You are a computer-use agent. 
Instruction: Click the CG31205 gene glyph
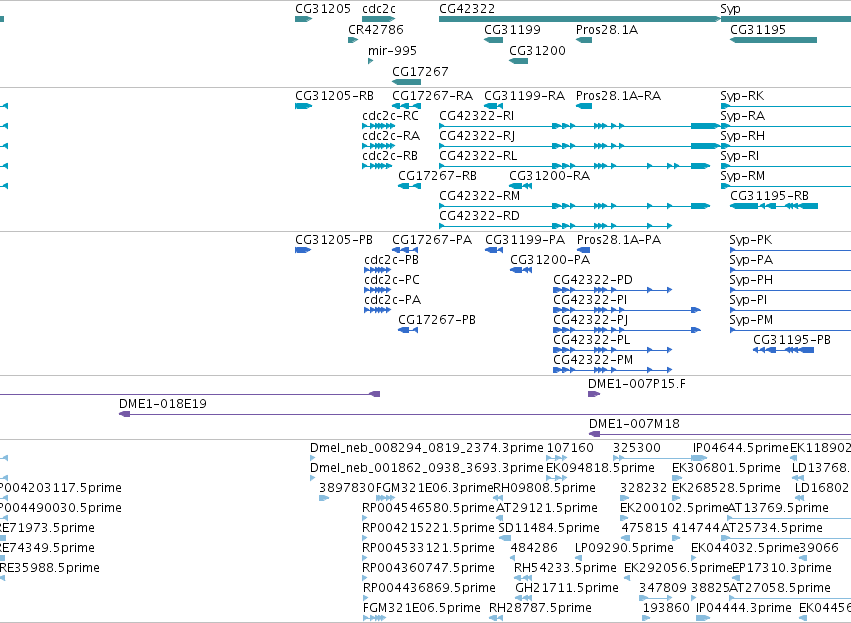[x=303, y=19]
